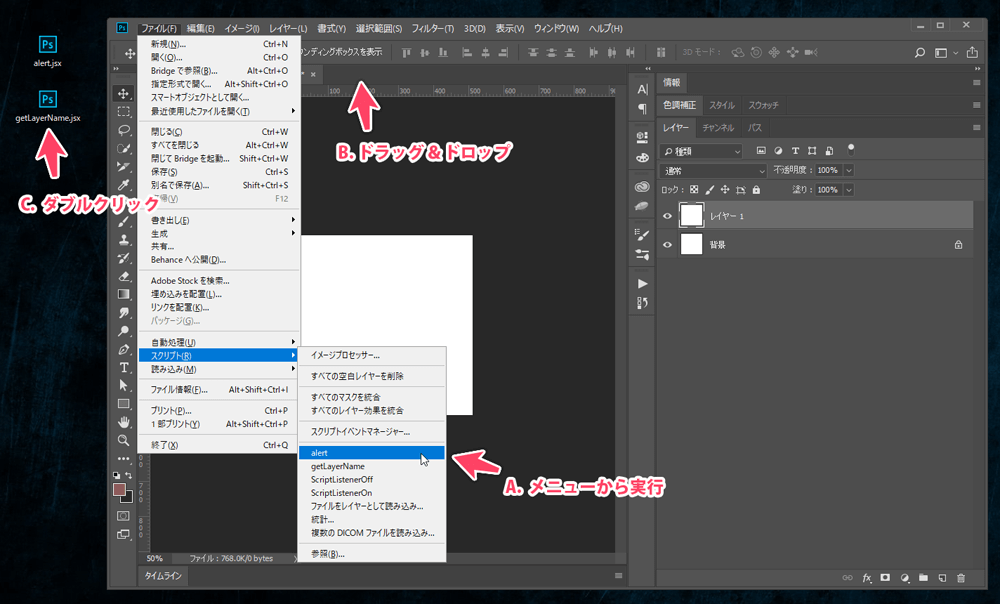Click the new group folder icon
Image resolution: width=1000 pixels, height=604 pixels.
click(x=923, y=578)
